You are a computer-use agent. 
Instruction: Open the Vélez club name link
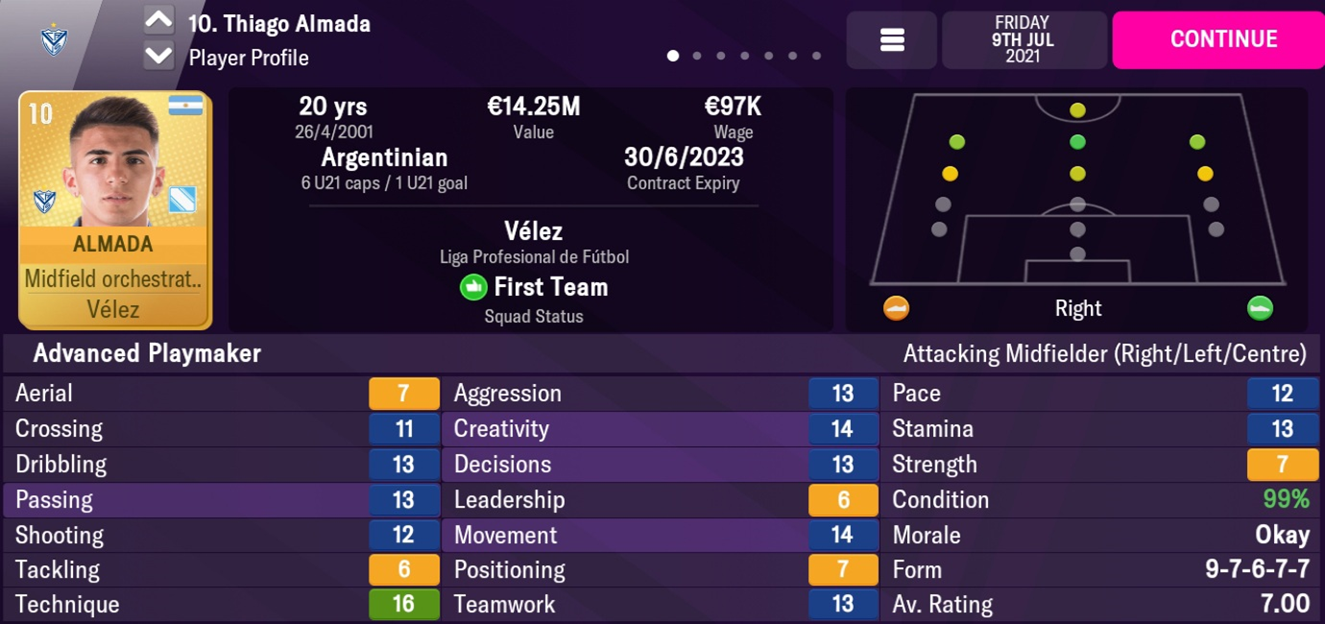tap(533, 231)
